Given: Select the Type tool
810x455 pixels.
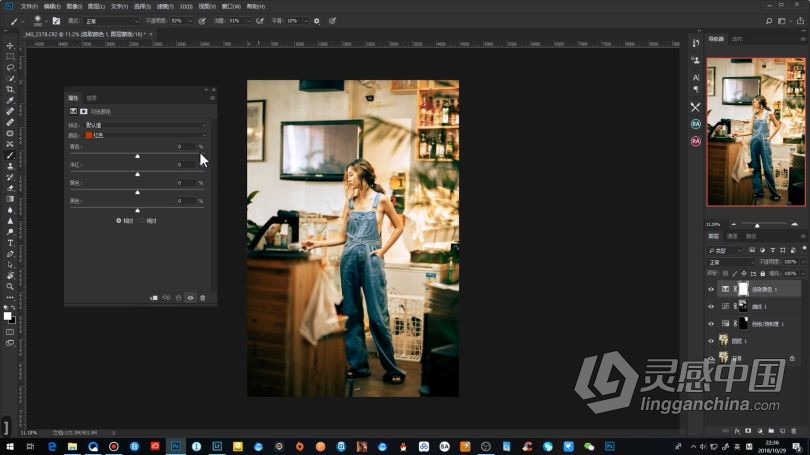Looking at the screenshot, I should point(10,243).
